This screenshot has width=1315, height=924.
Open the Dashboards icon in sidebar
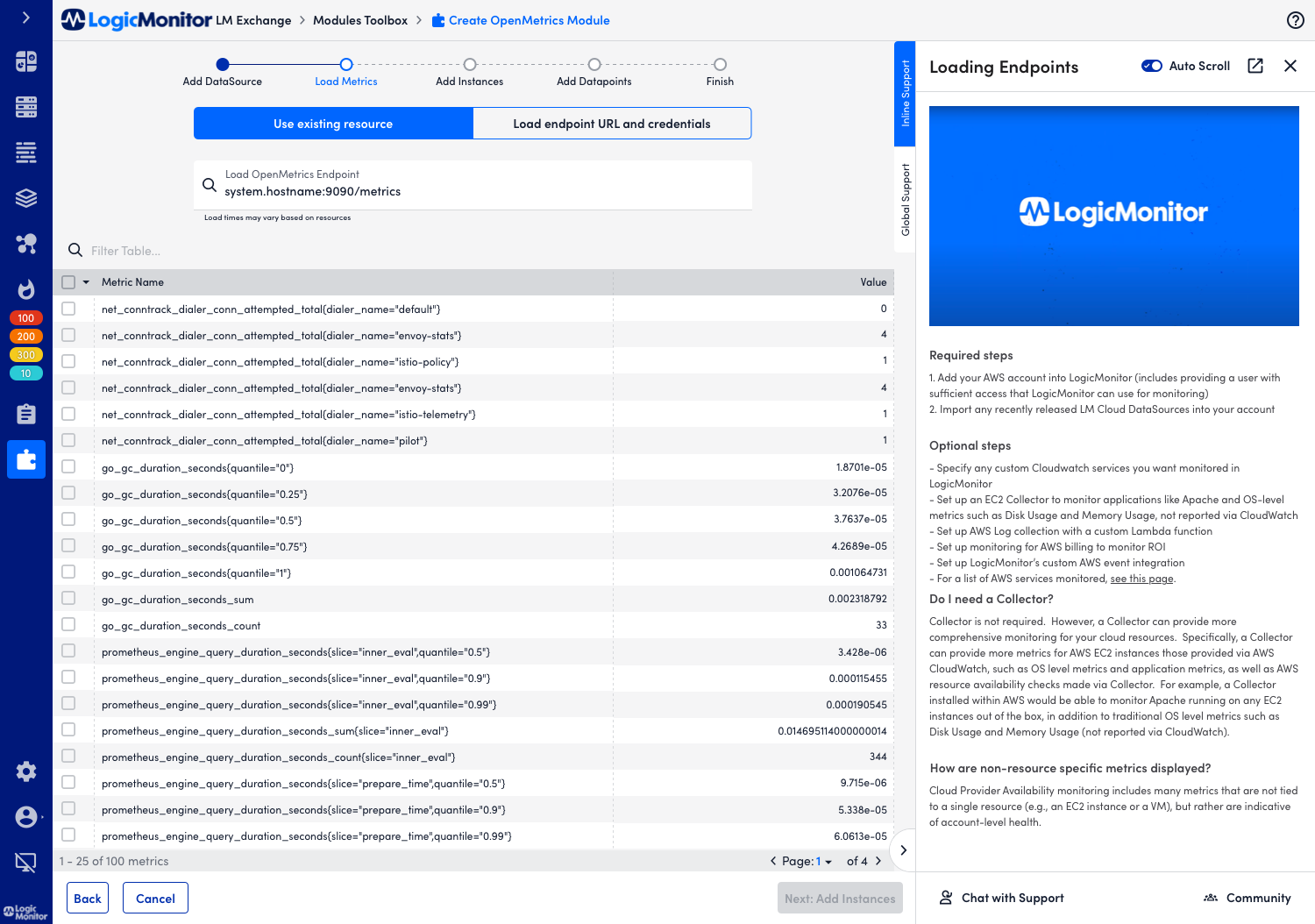[26, 61]
